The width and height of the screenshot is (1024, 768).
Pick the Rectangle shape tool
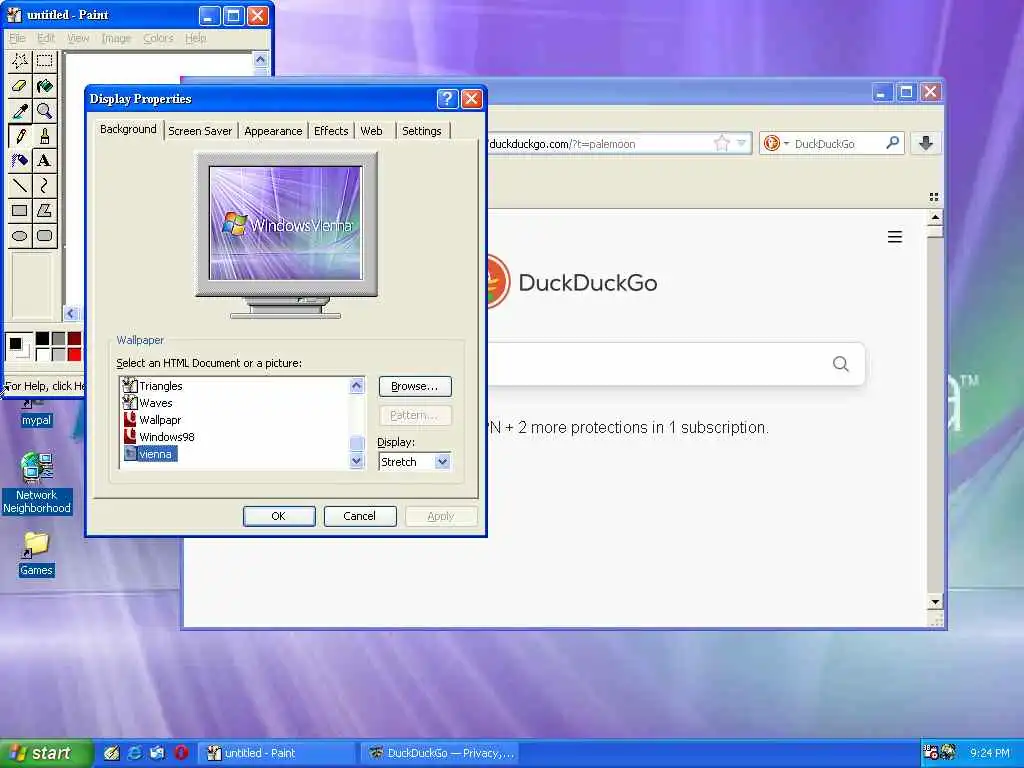tap(20, 210)
